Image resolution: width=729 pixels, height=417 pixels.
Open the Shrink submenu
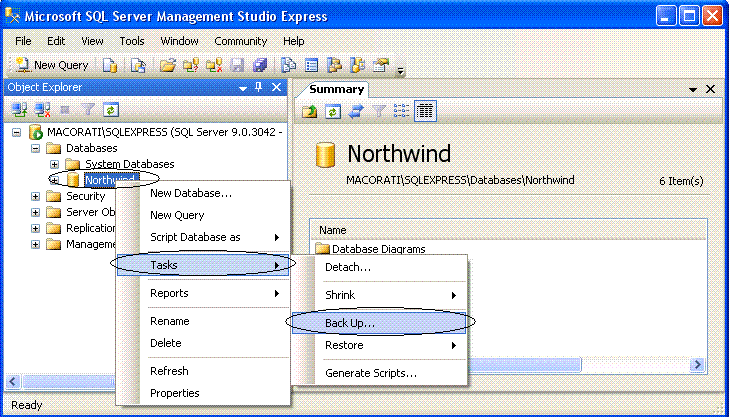point(379,295)
